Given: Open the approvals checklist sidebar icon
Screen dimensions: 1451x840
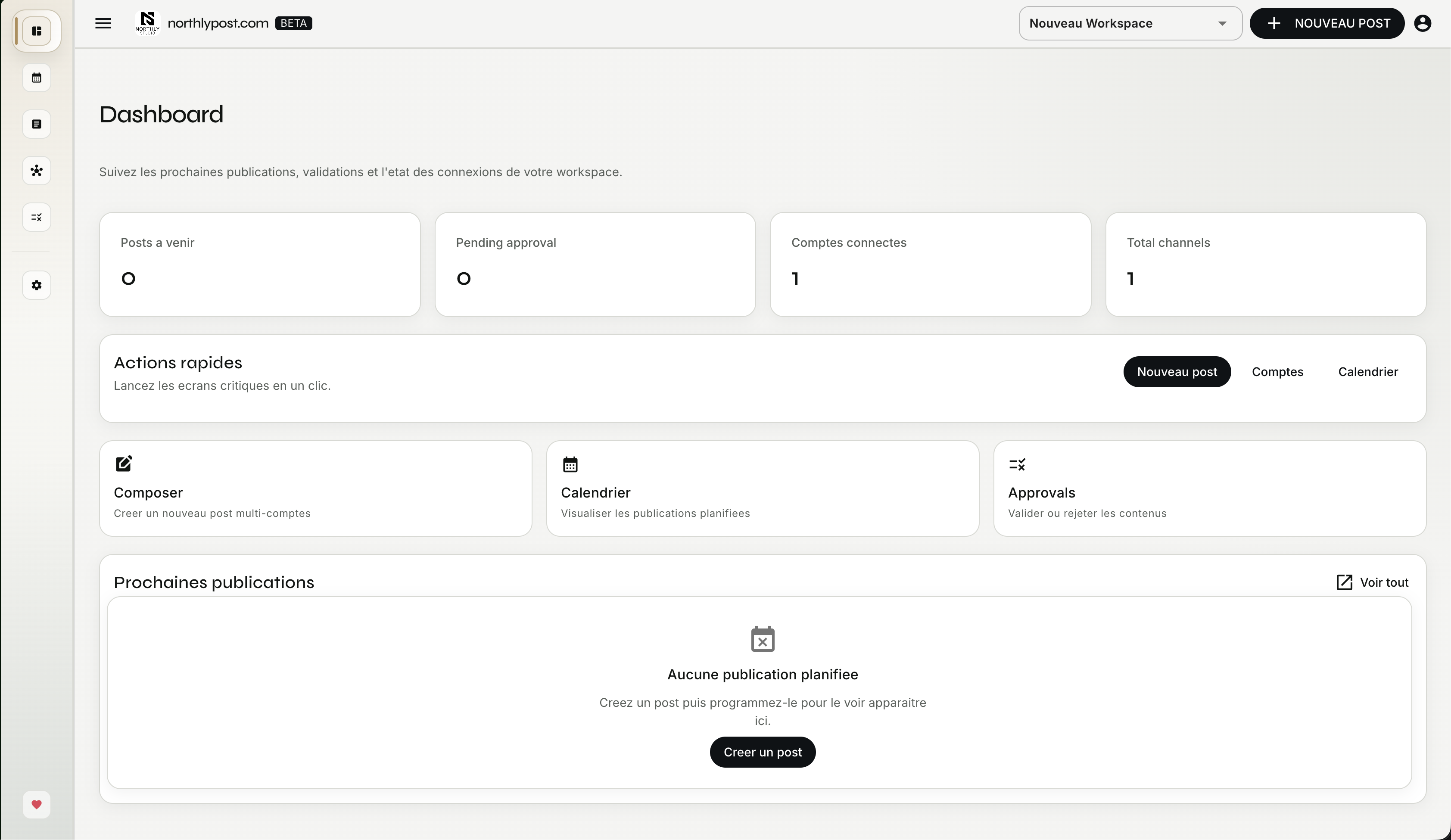Looking at the screenshot, I should click(x=36, y=217).
